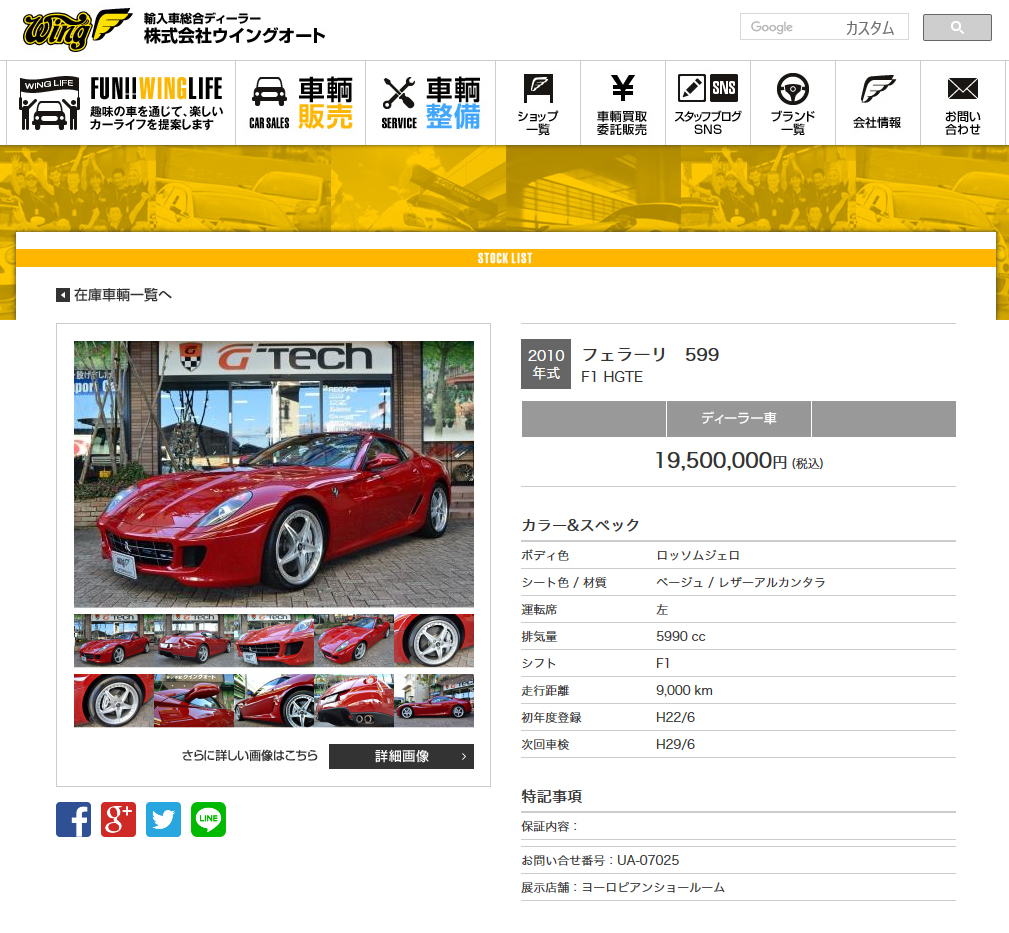Screen dimensions: 1009x933
Task: Click the H22/6 registration value
Action: coord(675,717)
